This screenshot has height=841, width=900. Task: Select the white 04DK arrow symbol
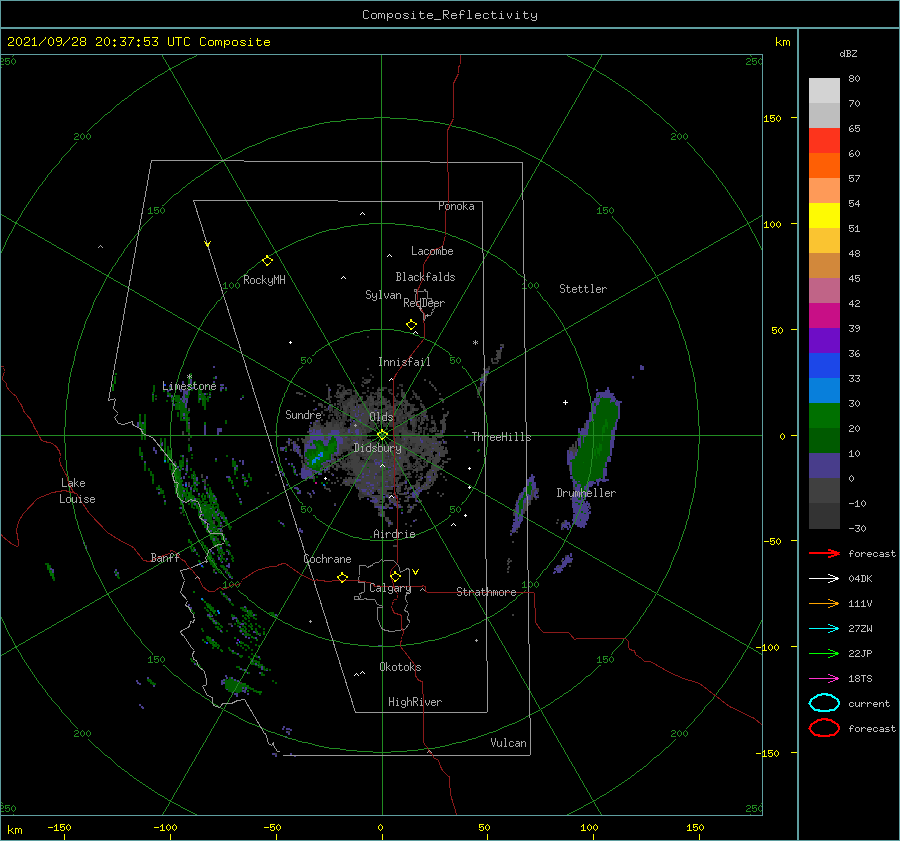pyautogui.click(x=824, y=578)
